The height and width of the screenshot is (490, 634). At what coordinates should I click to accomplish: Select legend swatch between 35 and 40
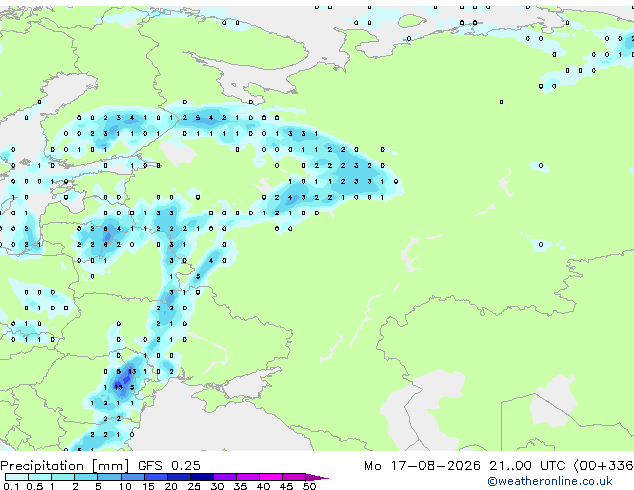[x=248, y=477]
